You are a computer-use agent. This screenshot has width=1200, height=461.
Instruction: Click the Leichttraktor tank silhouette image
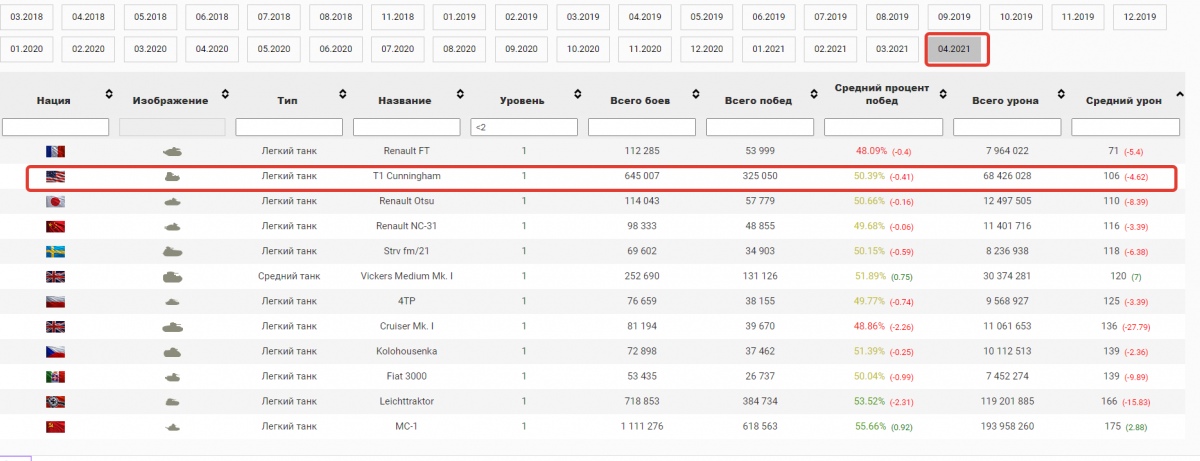pos(172,401)
